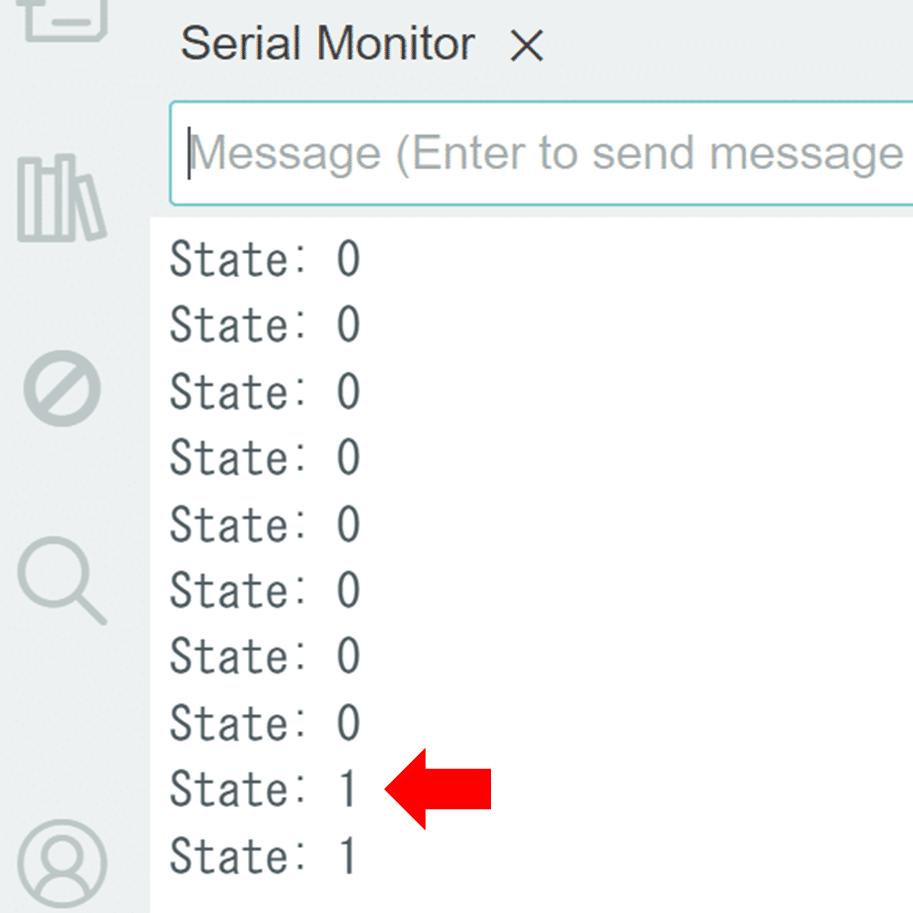Open the Debug sidebar icon
913x913 pixels.
(x=62, y=388)
